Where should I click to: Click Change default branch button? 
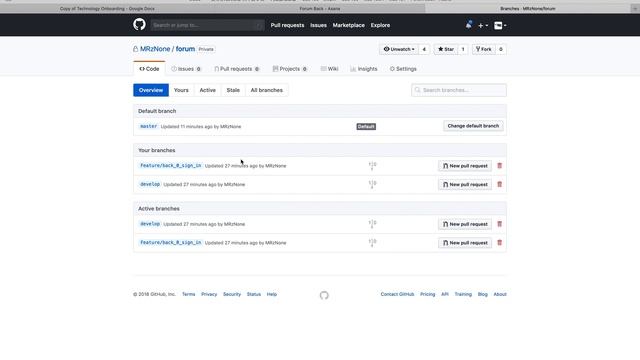click(x=473, y=126)
